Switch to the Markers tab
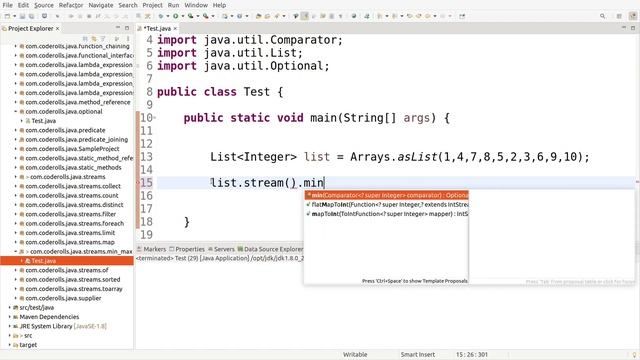 pos(151,249)
